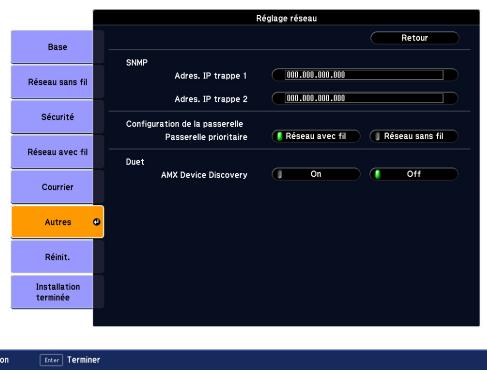Screen dimensions: 487x374
Task: Set priority gateway to Réseau sans fil
Action: click(x=414, y=136)
